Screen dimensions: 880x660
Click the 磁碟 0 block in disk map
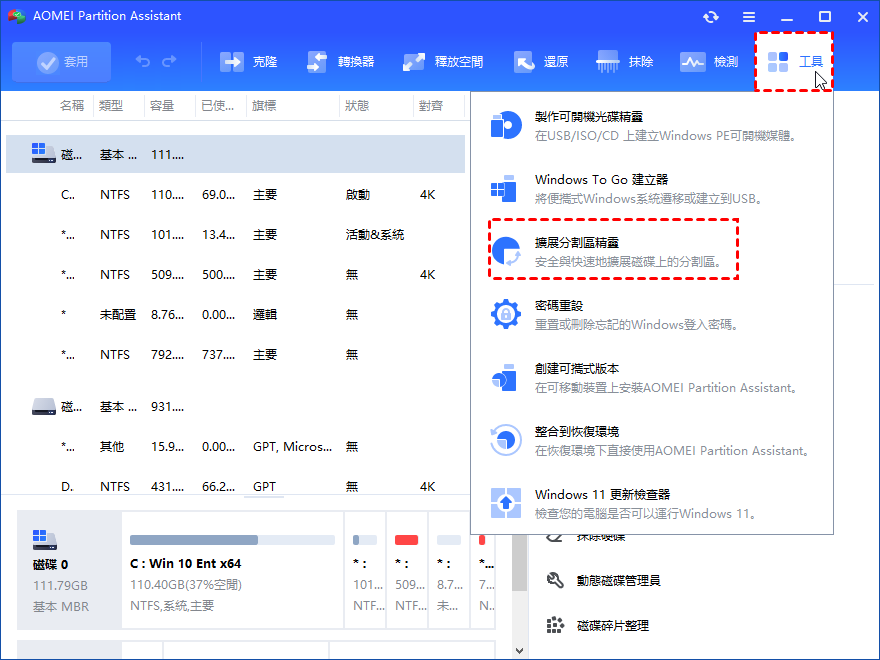(69, 570)
